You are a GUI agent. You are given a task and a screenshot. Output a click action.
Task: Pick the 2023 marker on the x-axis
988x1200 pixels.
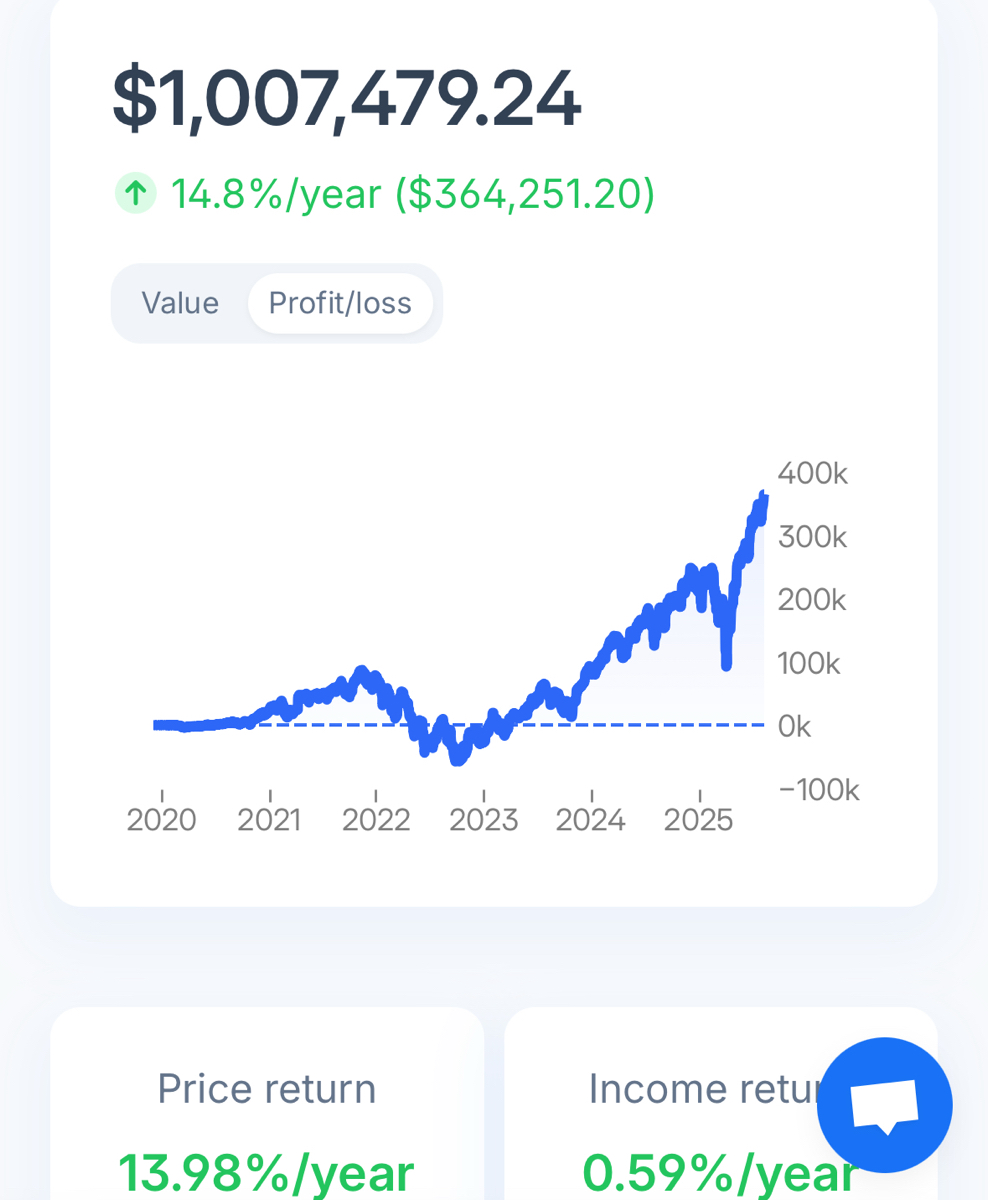484,820
